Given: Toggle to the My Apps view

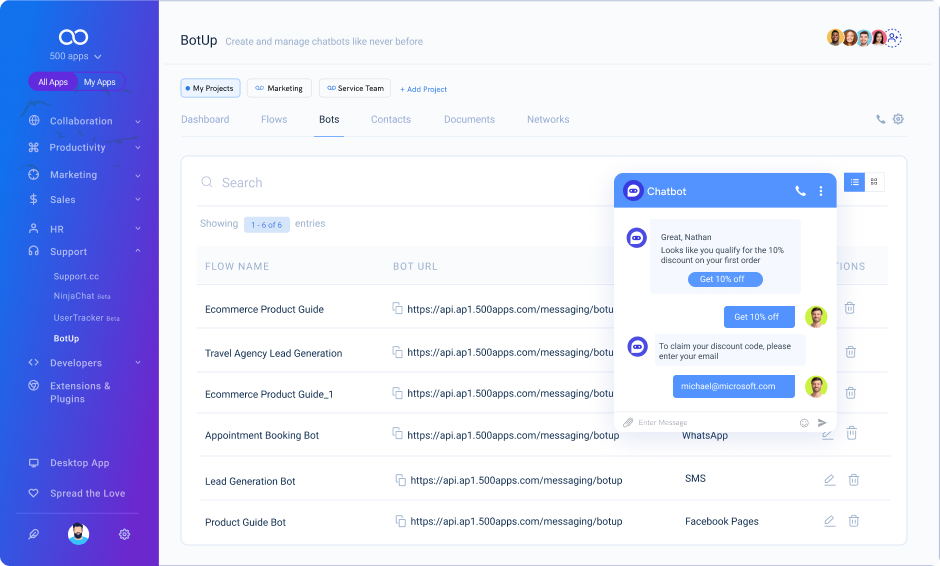Looking at the screenshot, I should pos(99,82).
